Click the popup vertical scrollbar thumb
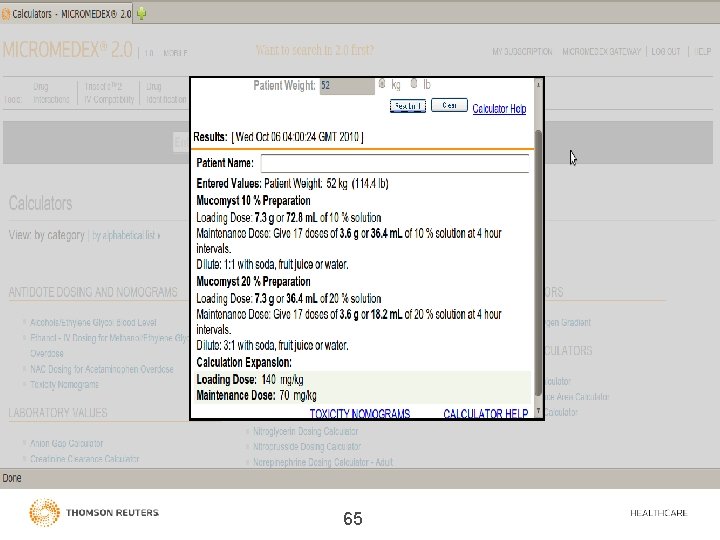 [539, 262]
